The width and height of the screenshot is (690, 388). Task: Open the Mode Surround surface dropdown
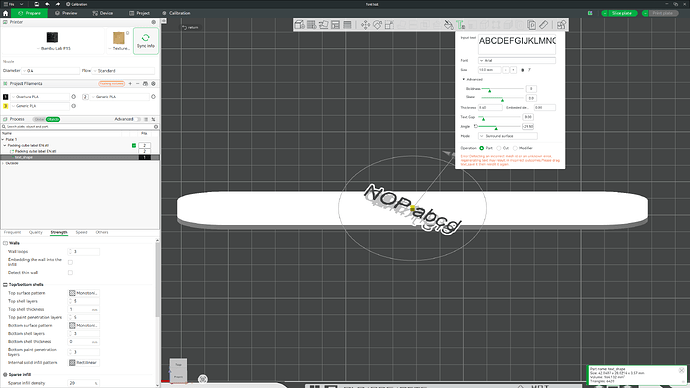click(507, 136)
